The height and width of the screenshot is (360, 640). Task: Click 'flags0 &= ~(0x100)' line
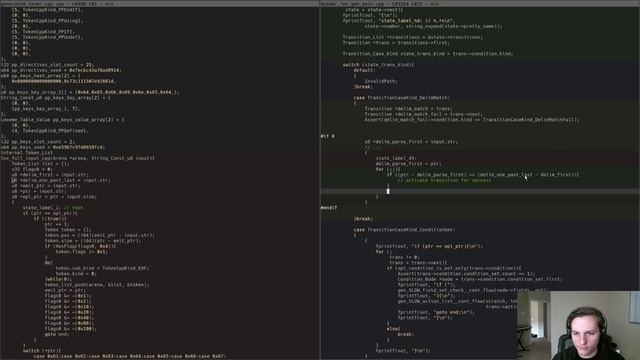point(71,329)
